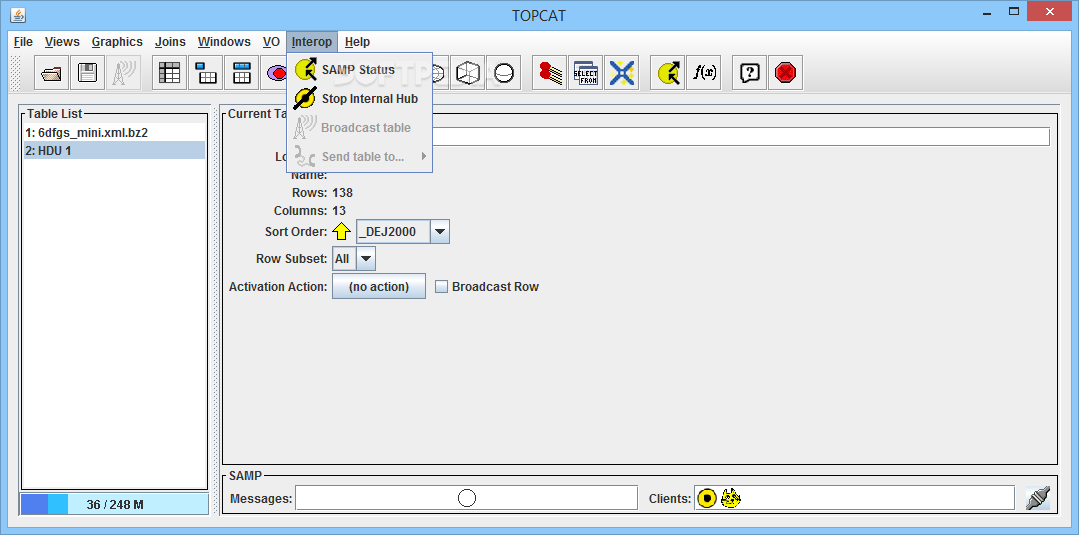The height and width of the screenshot is (535, 1079).
Task: Open the column metadata toolbar icon
Action: (x=242, y=72)
